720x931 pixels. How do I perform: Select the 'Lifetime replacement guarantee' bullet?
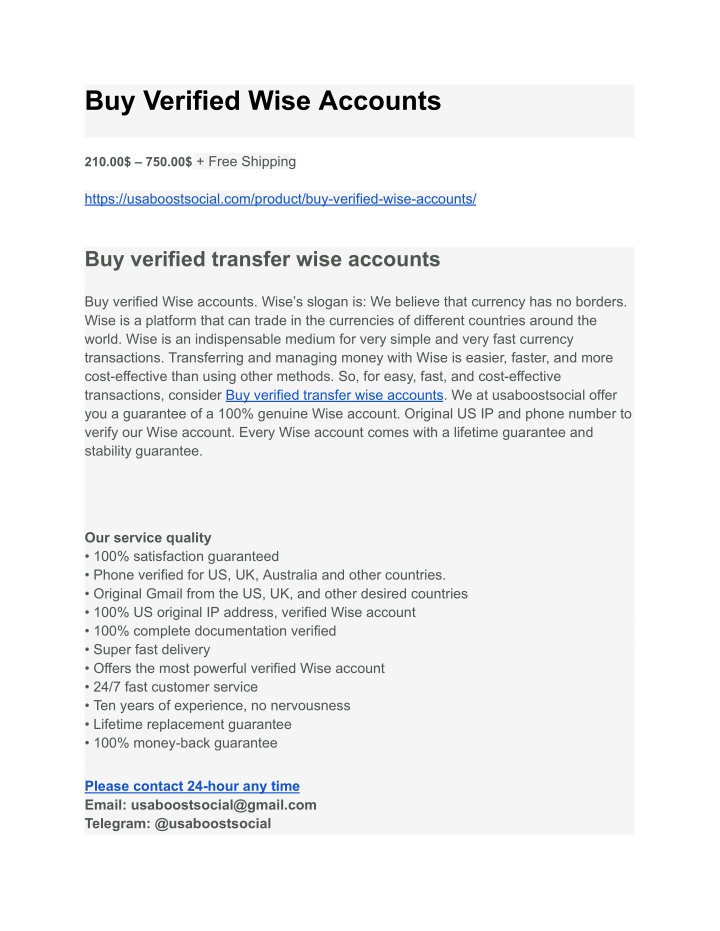[188, 724]
